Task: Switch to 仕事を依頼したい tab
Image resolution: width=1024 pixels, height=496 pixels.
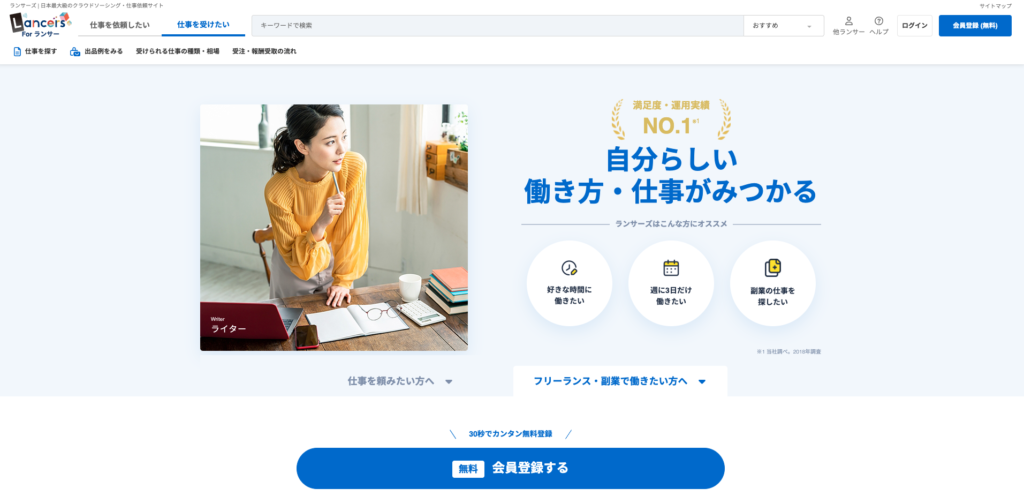Action: 120,25
